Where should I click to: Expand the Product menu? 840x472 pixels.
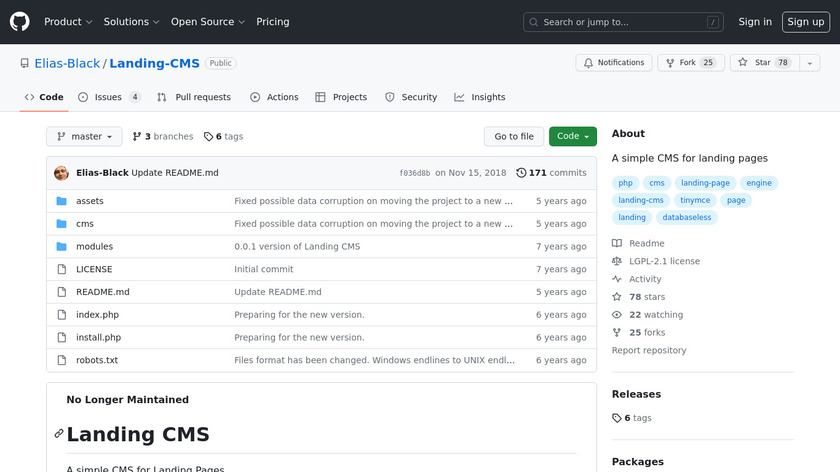point(68,22)
